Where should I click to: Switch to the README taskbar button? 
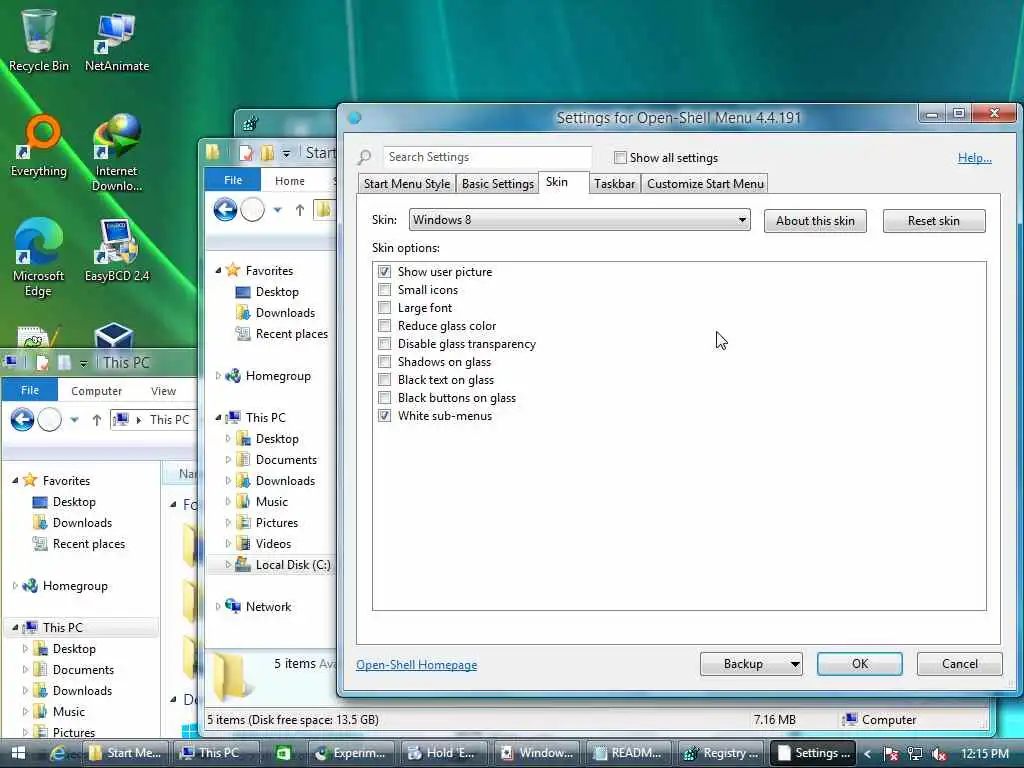pos(629,753)
